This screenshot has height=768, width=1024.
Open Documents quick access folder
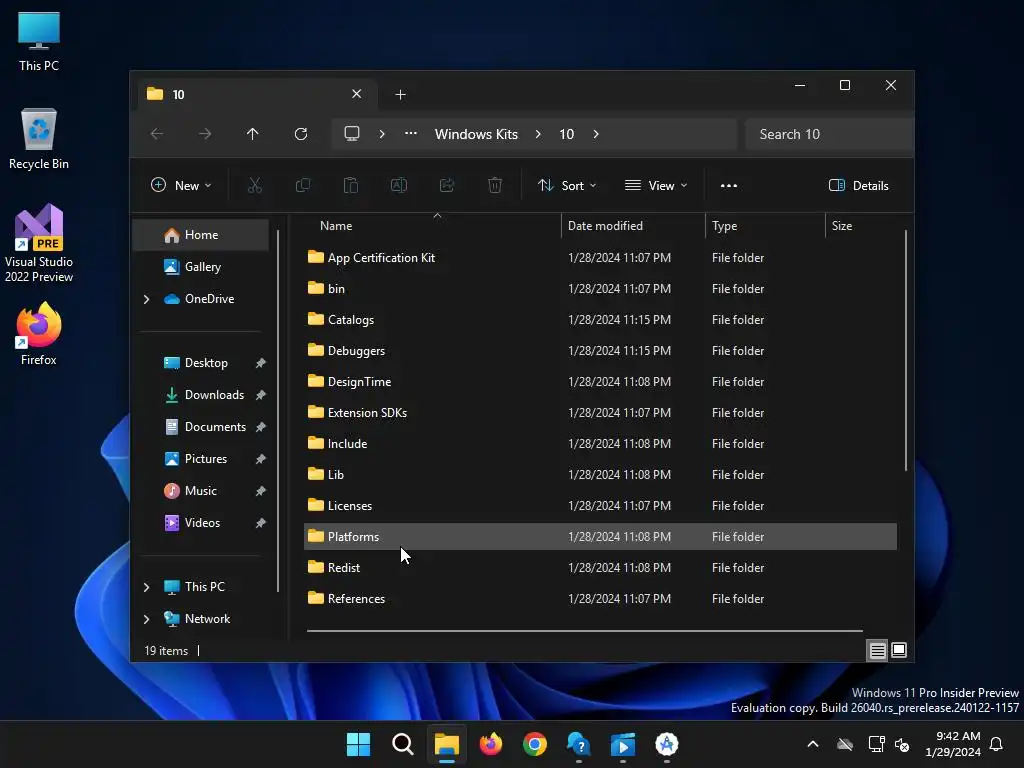(200, 427)
